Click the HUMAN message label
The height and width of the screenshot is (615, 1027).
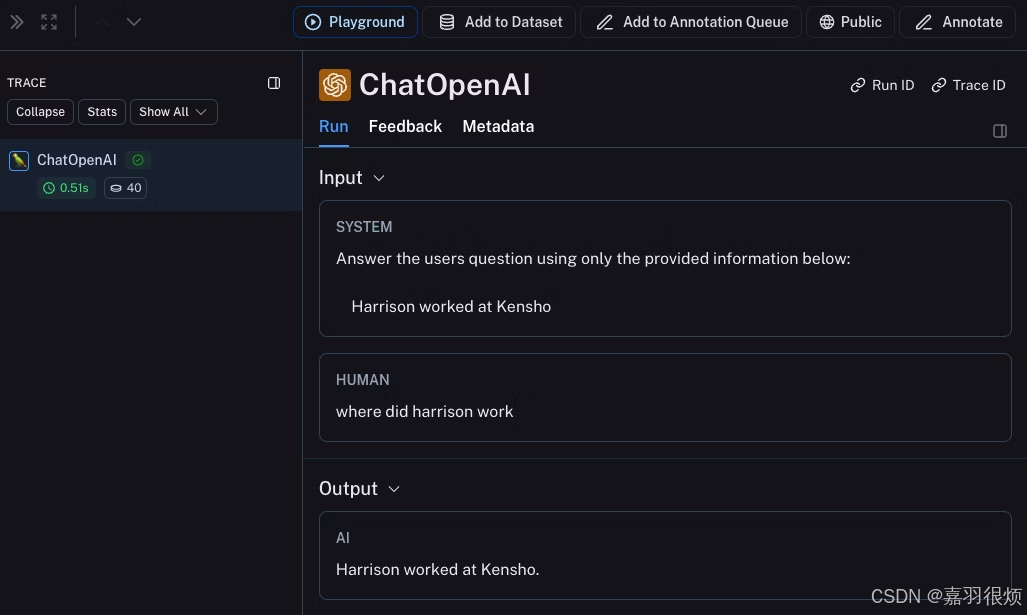coord(363,380)
